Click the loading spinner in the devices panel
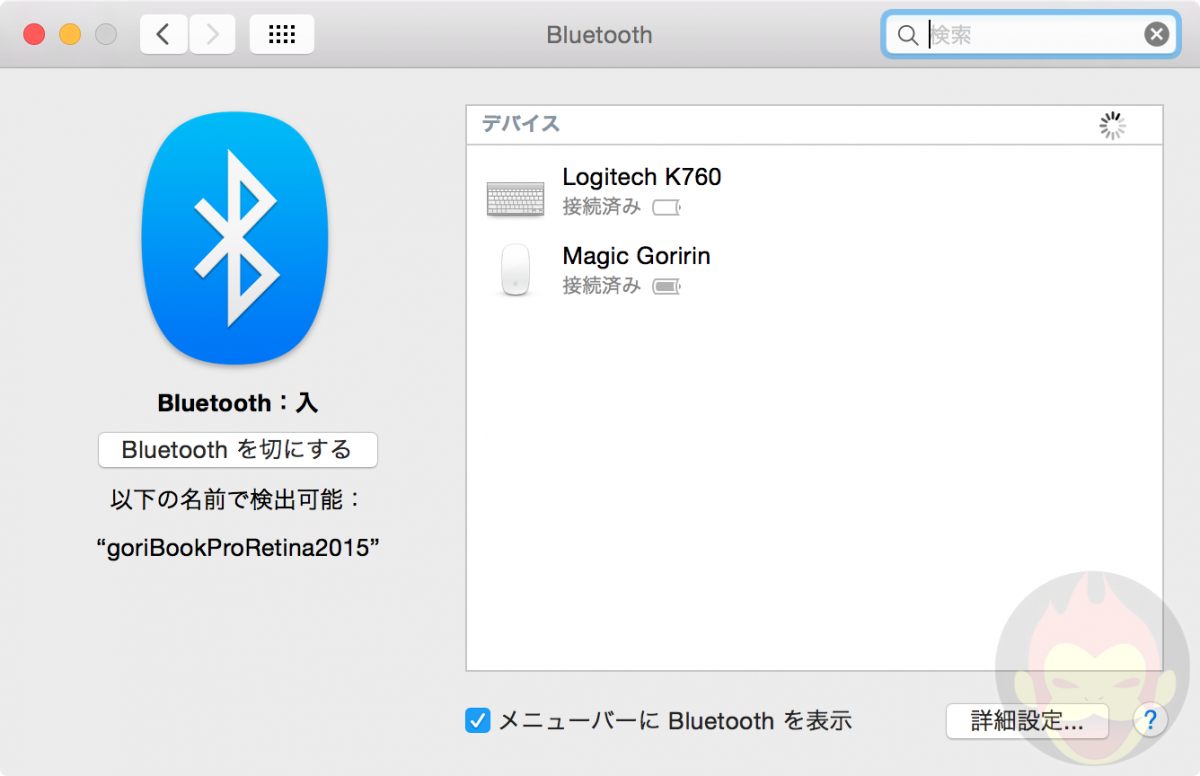This screenshot has height=776, width=1200. 1112,125
